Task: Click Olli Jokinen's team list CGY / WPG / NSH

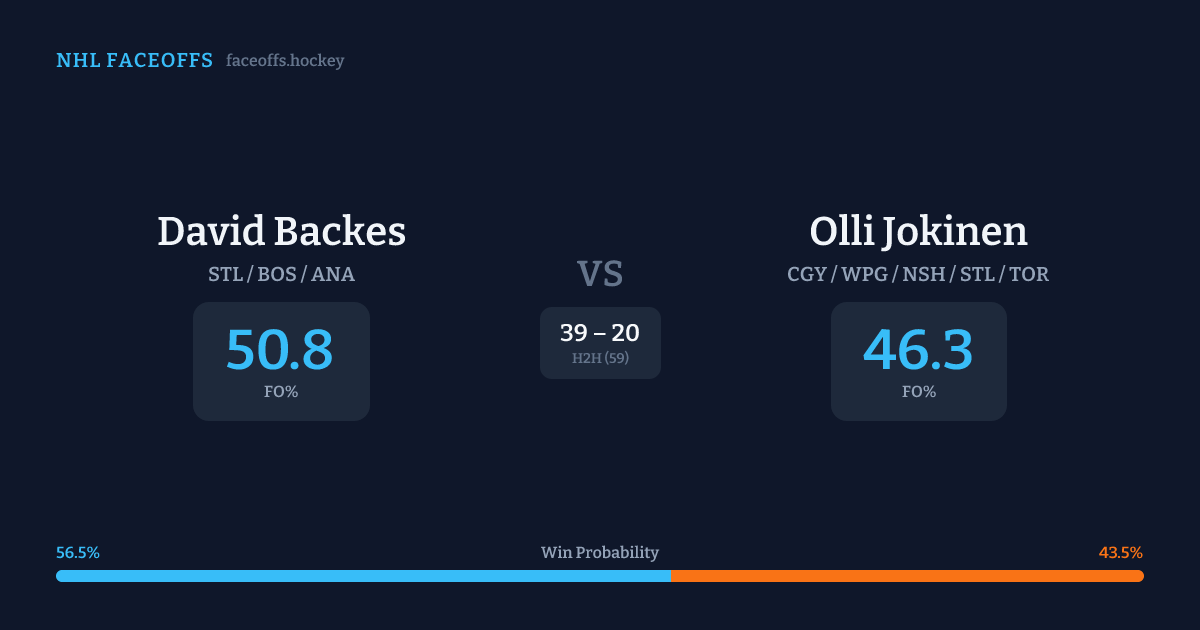Action: pos(918,274)
